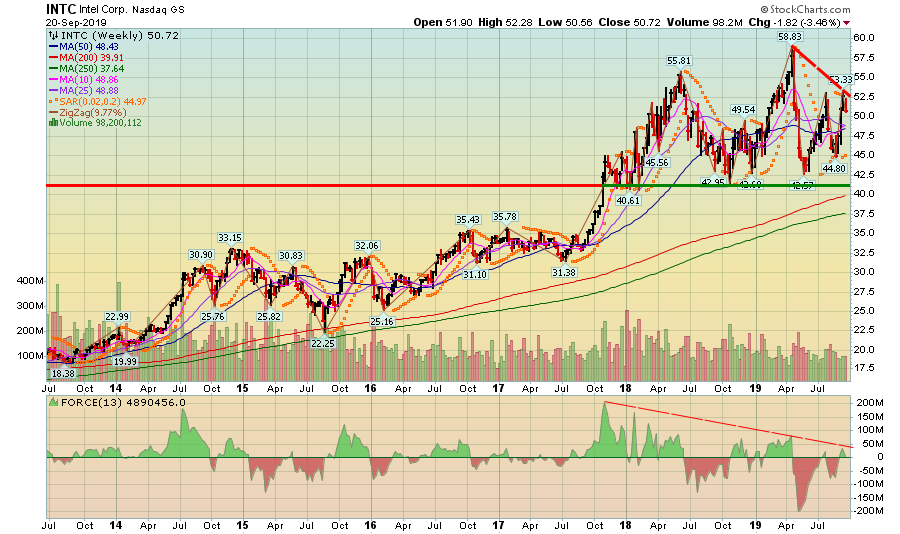Viewport: 900px width, 534px height.
Task: Click the red down arrow beside Chg
Action: pyautogui.click(x=846, y=22)
